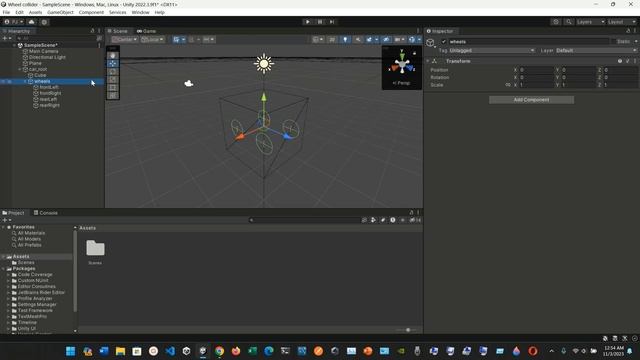This screenshot has width=640, height=360.
Task: Open the Component menu
Action: tap(91, 12)
